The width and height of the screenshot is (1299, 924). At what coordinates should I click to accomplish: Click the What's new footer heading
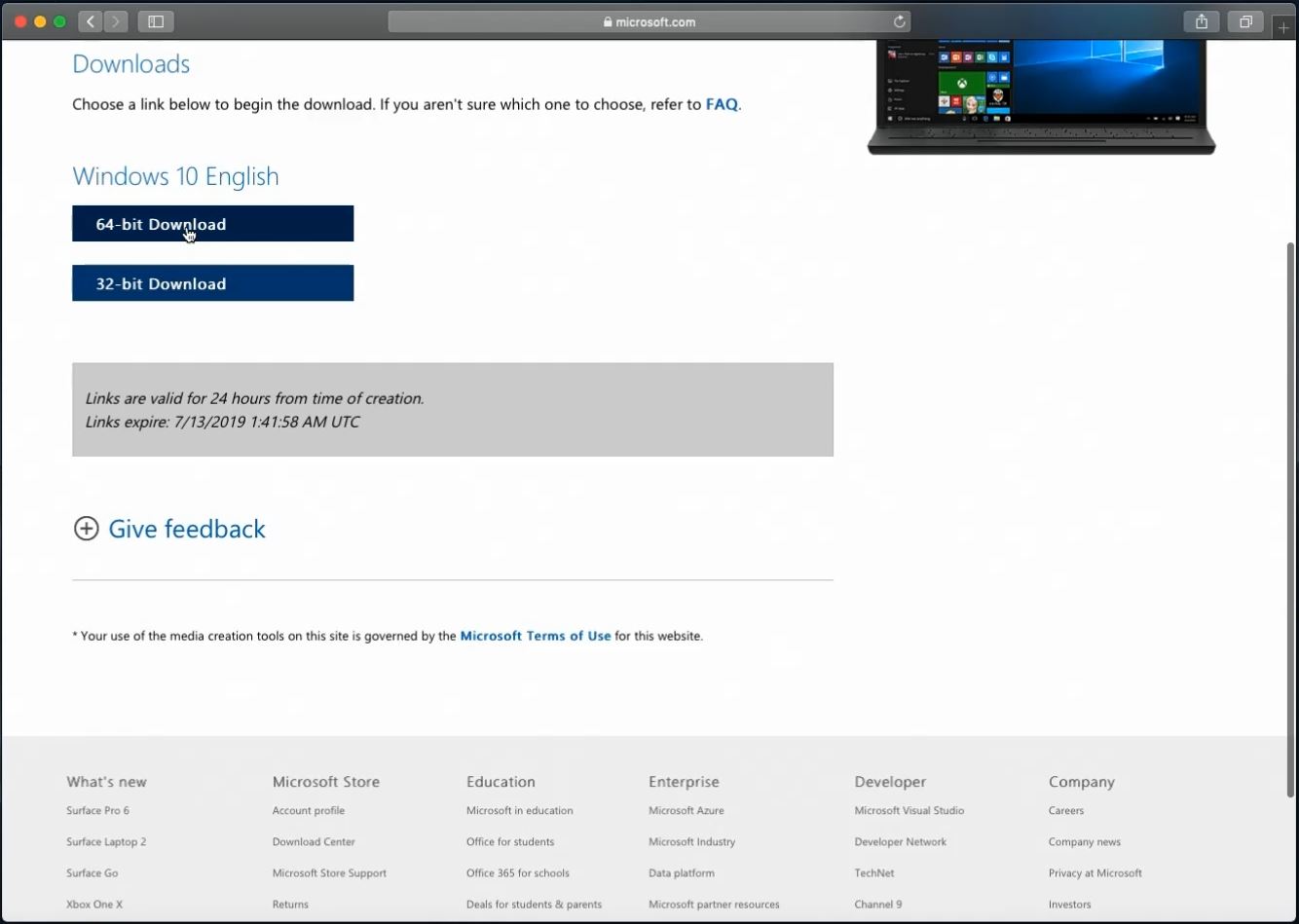tap(106, 782)
